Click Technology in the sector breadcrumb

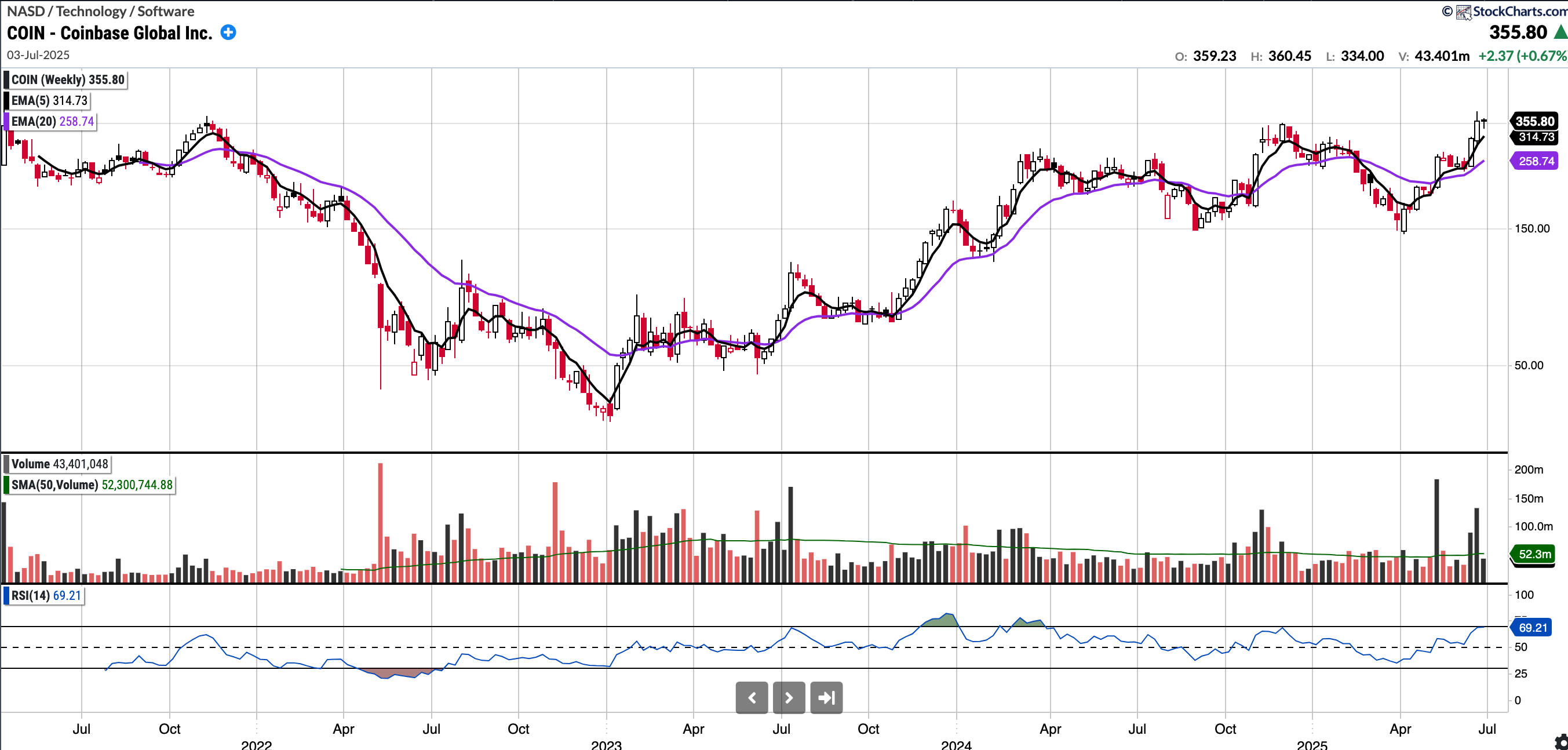[91, 11]
